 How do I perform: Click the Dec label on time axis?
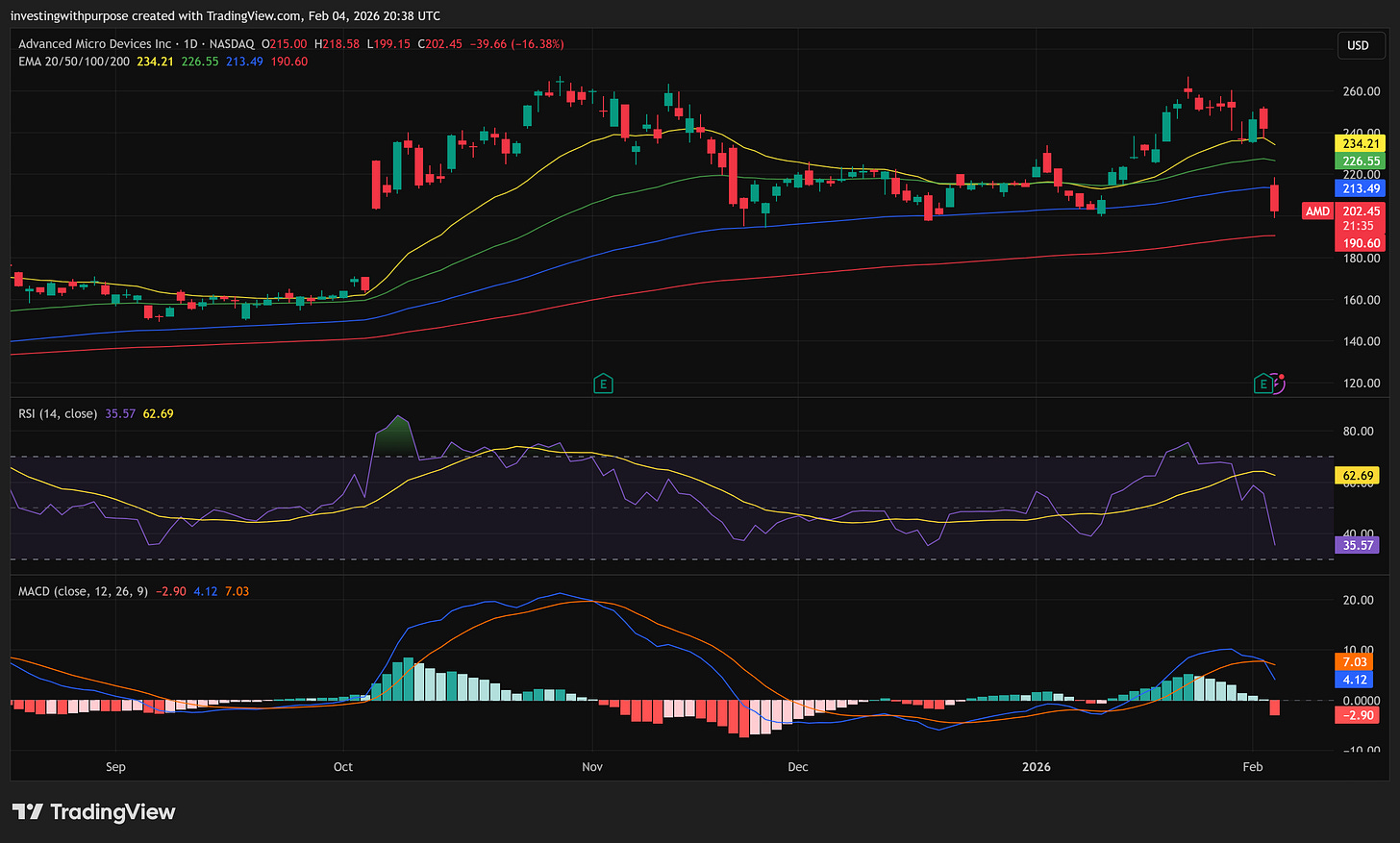coord(798,767)
